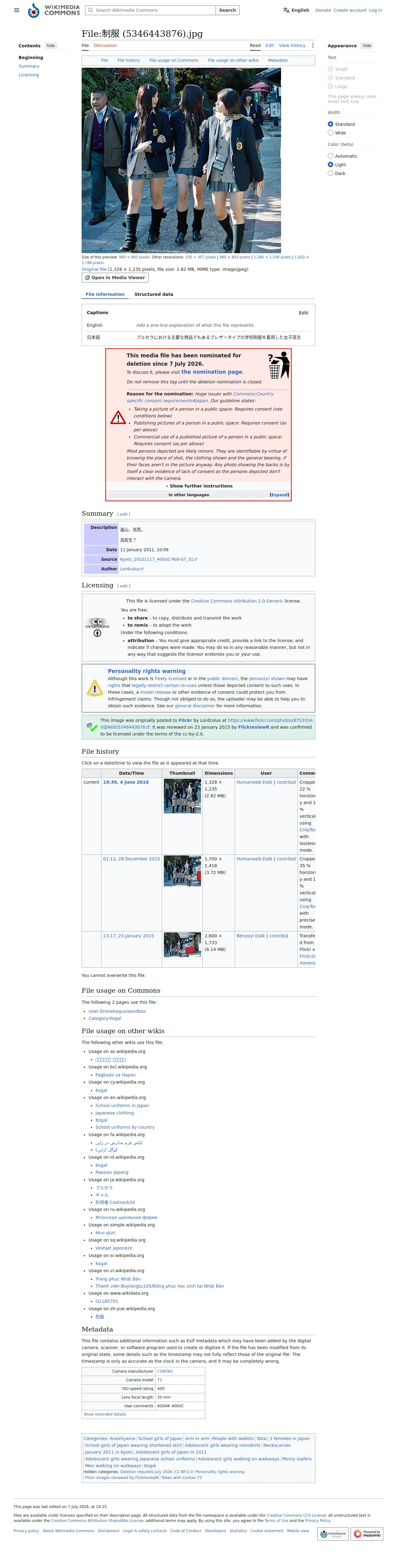Select Large text size option
Screen dimensions: 397x1568
331,87
